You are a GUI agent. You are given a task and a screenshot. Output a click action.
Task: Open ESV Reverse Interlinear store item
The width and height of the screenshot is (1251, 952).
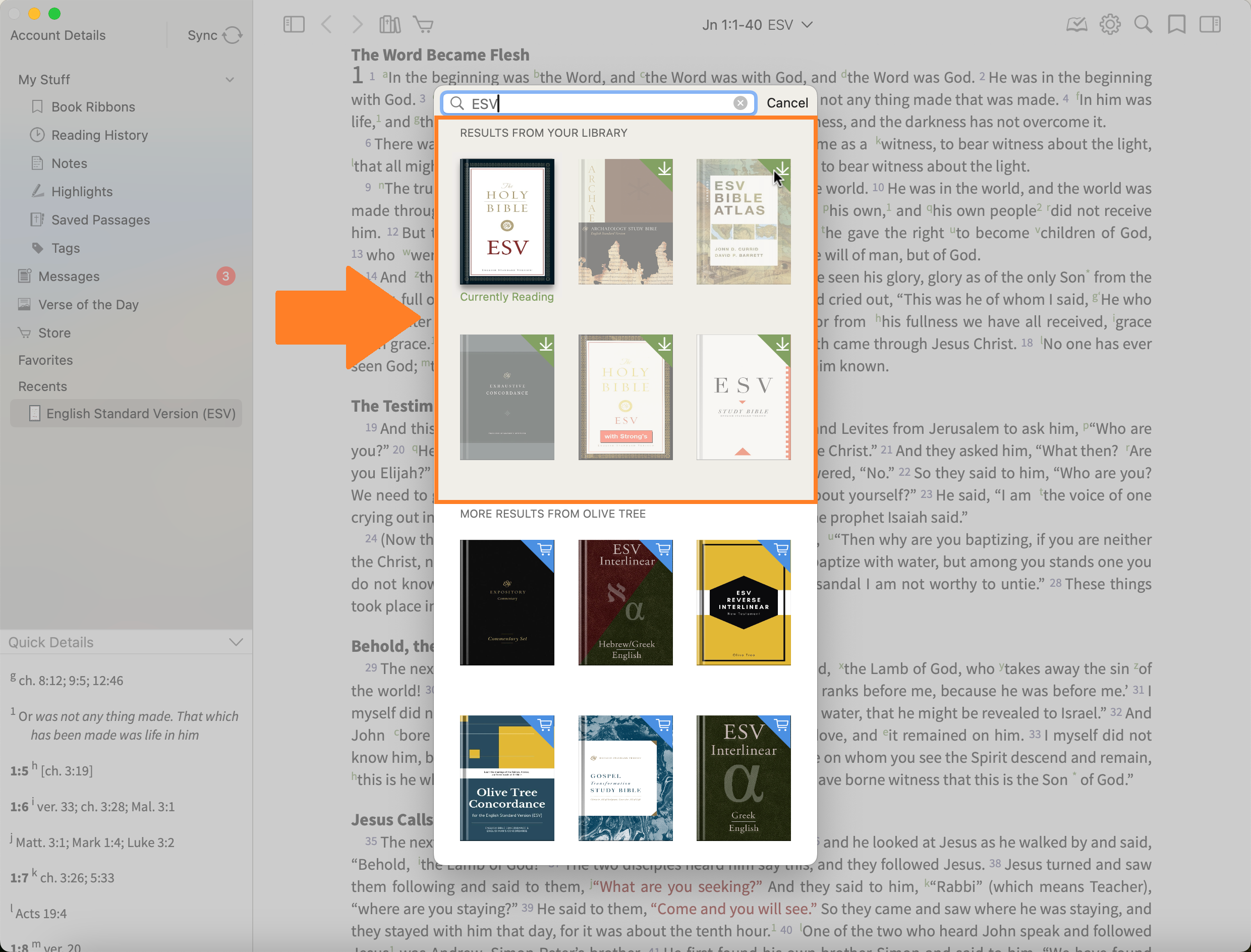tap(744, 602)
